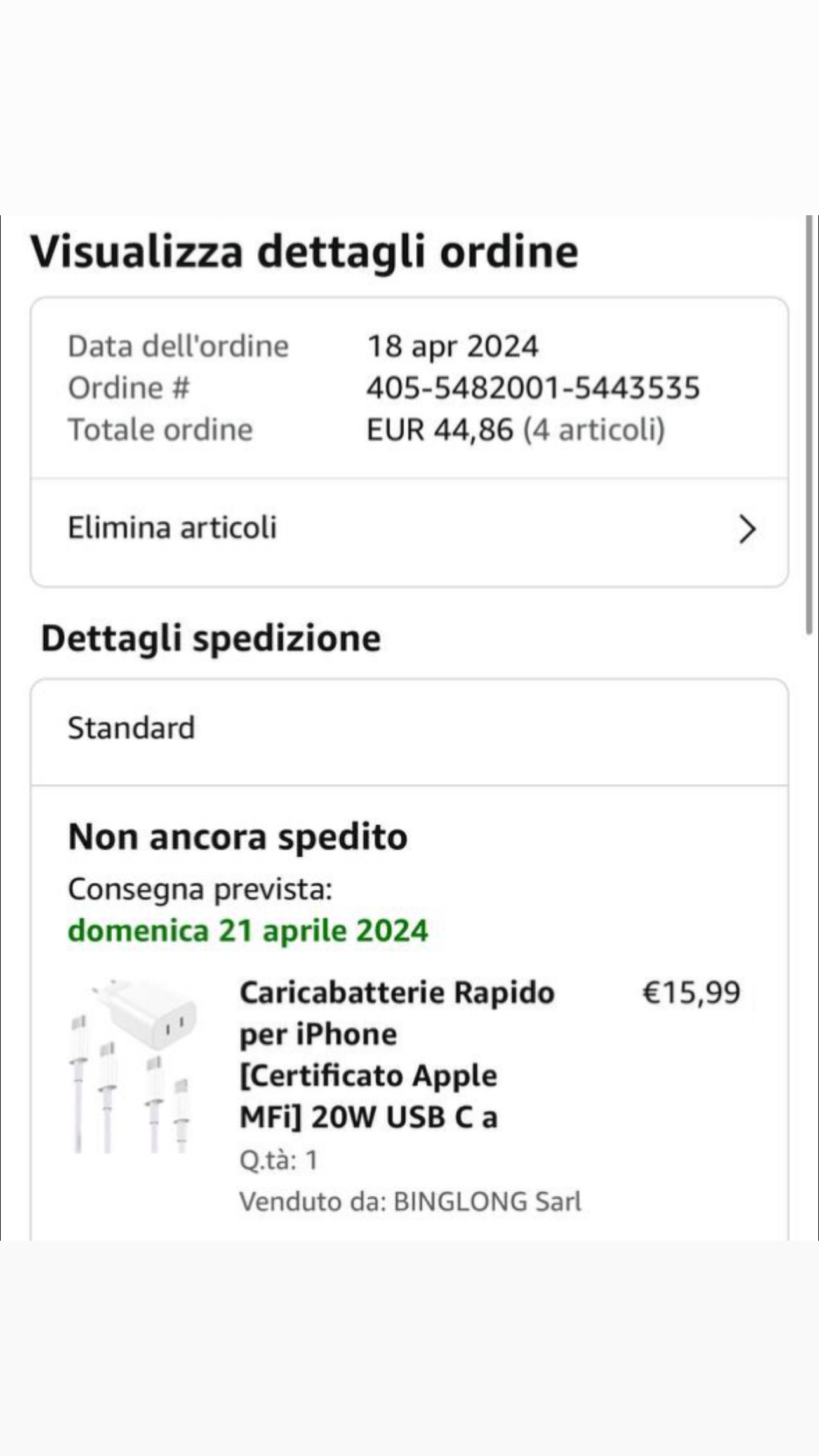Click the €15,99 product price

(691, 992)
